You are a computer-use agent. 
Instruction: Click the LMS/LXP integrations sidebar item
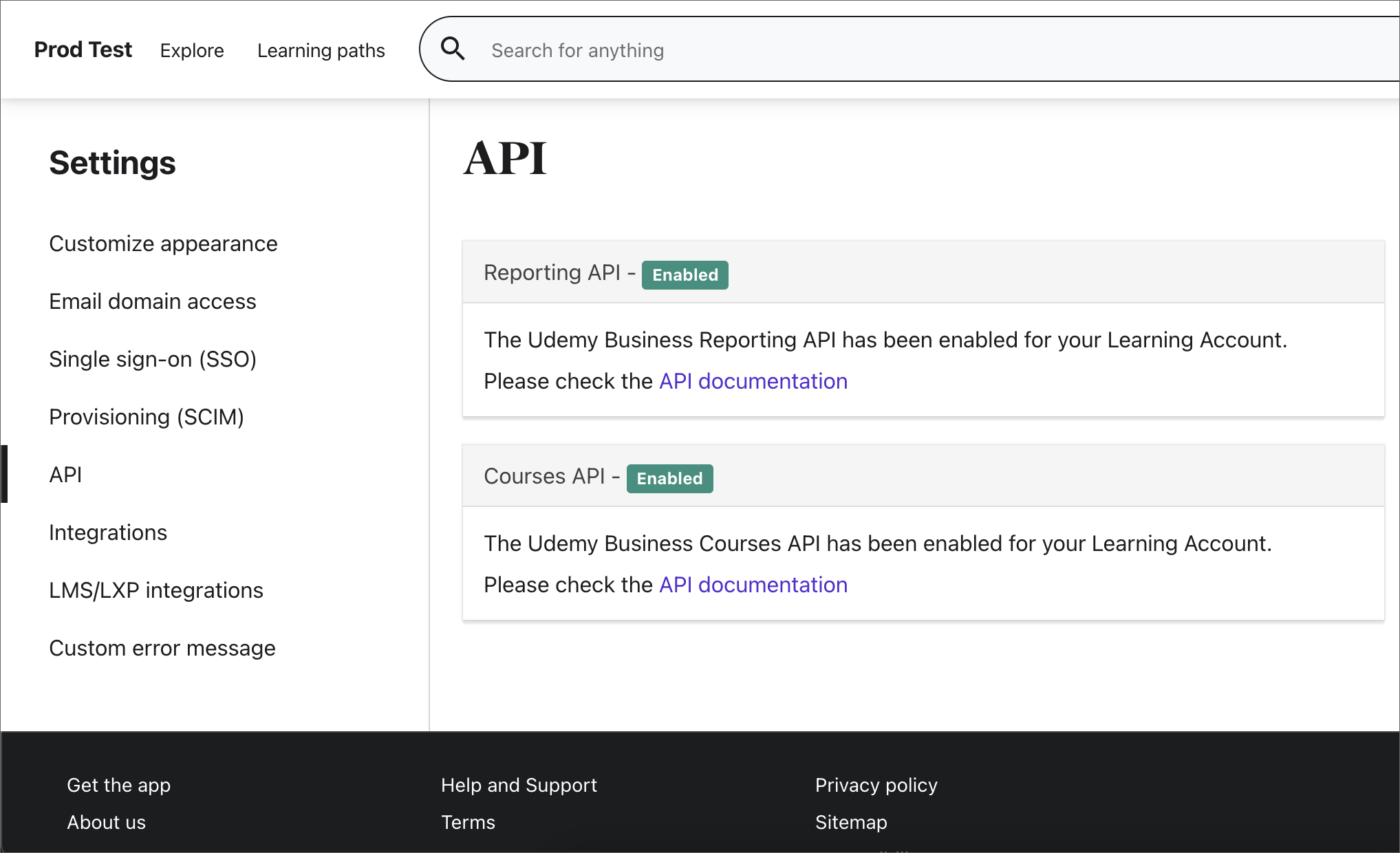tap(156, 590)
